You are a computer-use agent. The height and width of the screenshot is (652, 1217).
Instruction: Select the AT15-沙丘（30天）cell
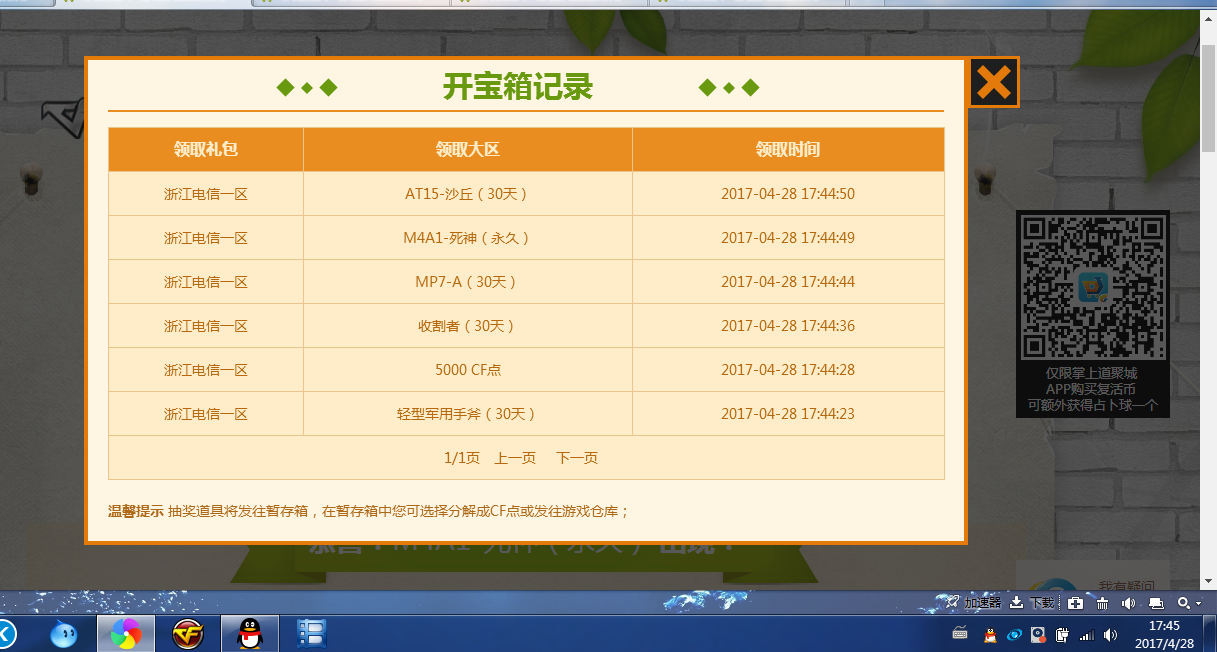468,194
